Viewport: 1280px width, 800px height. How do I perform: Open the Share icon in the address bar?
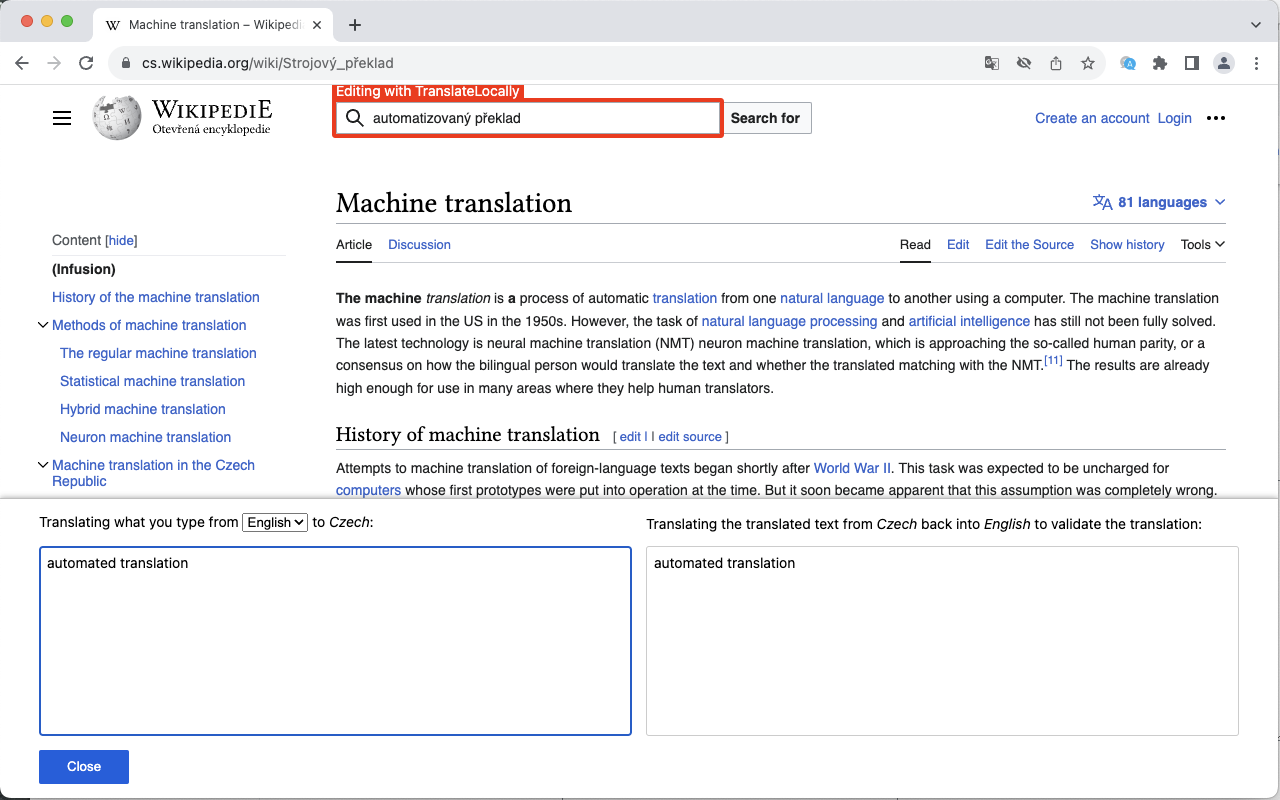coord(1055,62)
